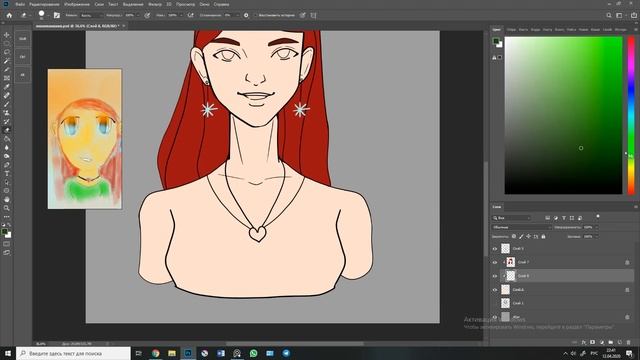
Task: Create new adjustment layer icon
Action: pos(602,342)
